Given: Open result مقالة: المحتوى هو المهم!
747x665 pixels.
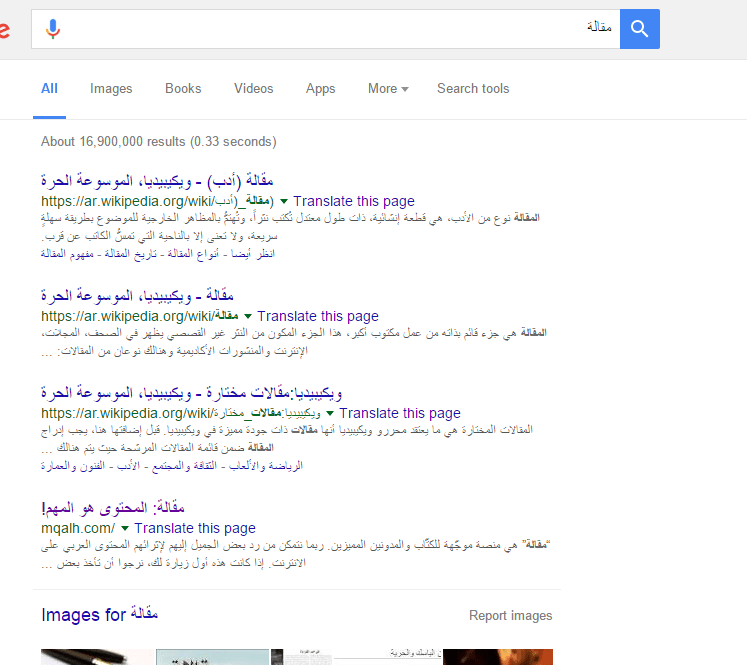Looking at the screenshot, I should (x=113, y=508).
